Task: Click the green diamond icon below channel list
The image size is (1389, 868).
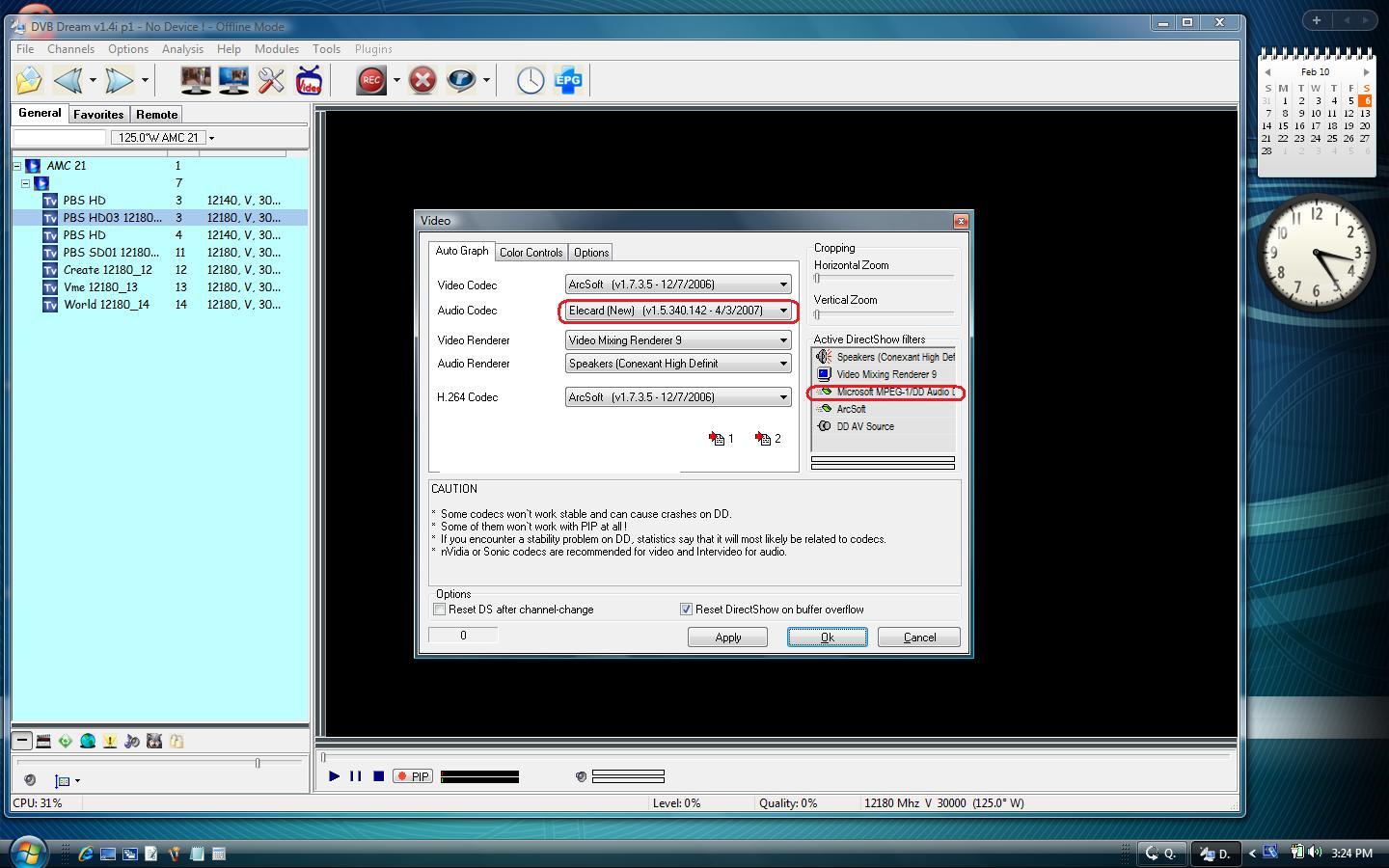Action: pyautogui.click(x=66, y=741)
